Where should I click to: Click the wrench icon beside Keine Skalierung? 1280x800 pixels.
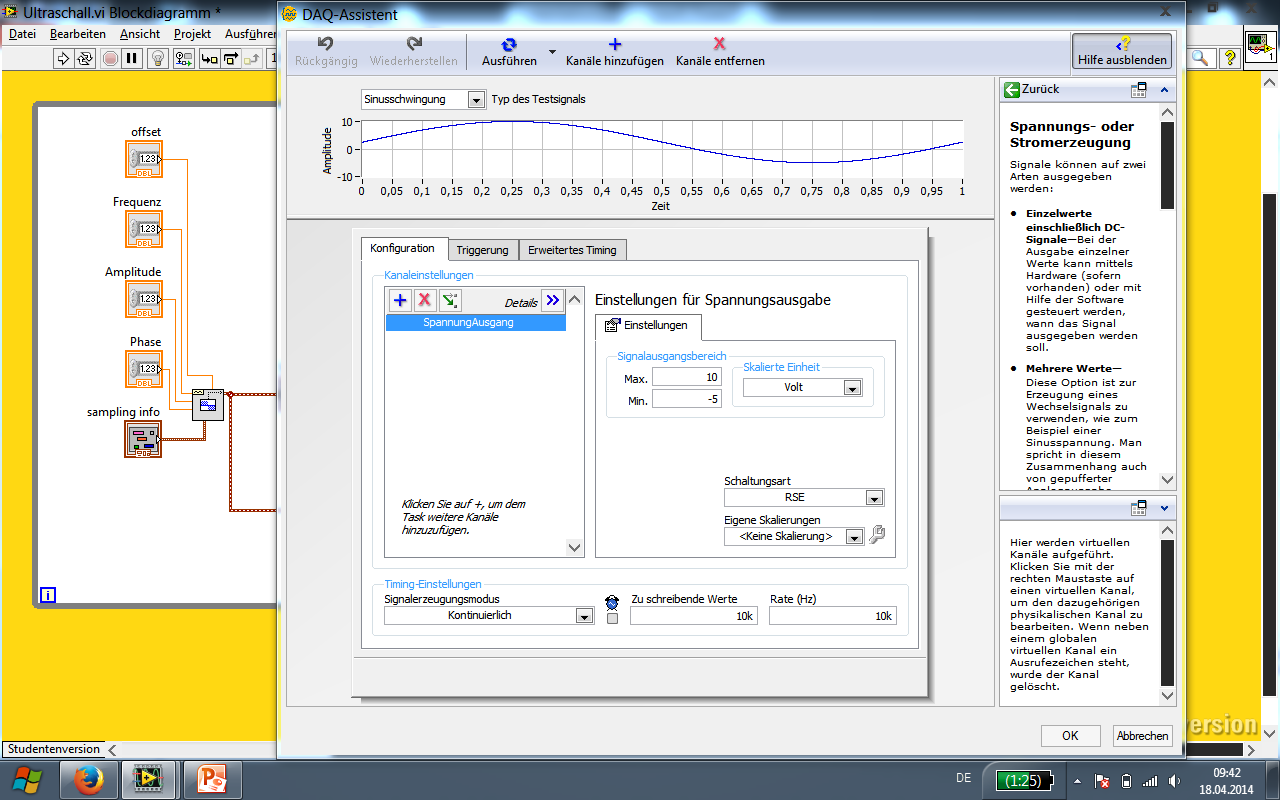[877, 535]
